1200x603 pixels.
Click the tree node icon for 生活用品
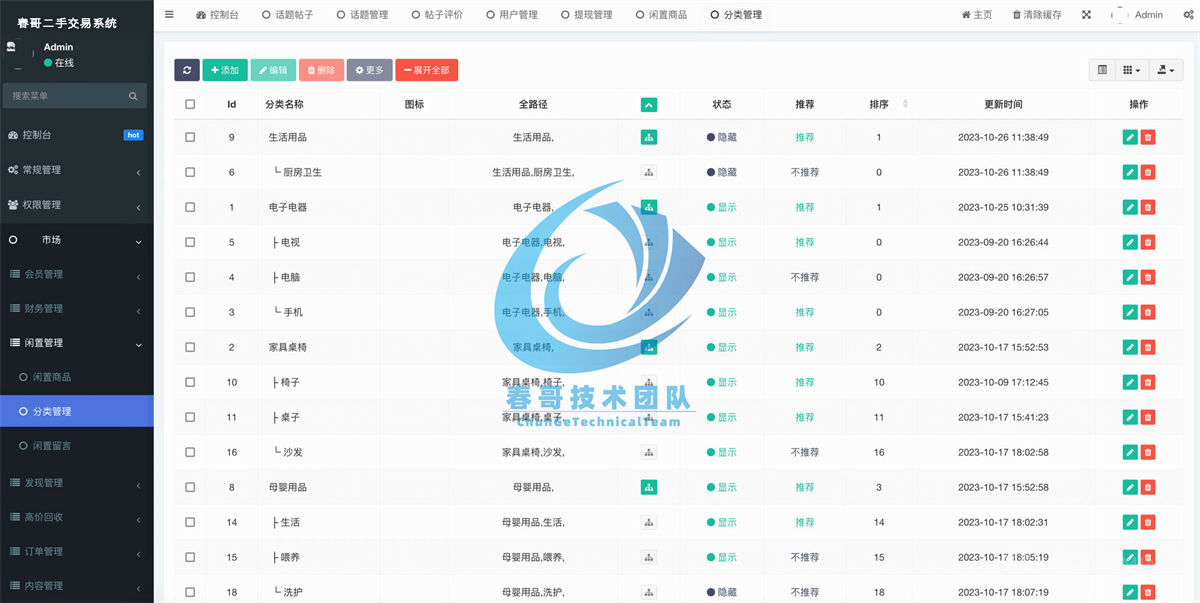pos(649,137)
